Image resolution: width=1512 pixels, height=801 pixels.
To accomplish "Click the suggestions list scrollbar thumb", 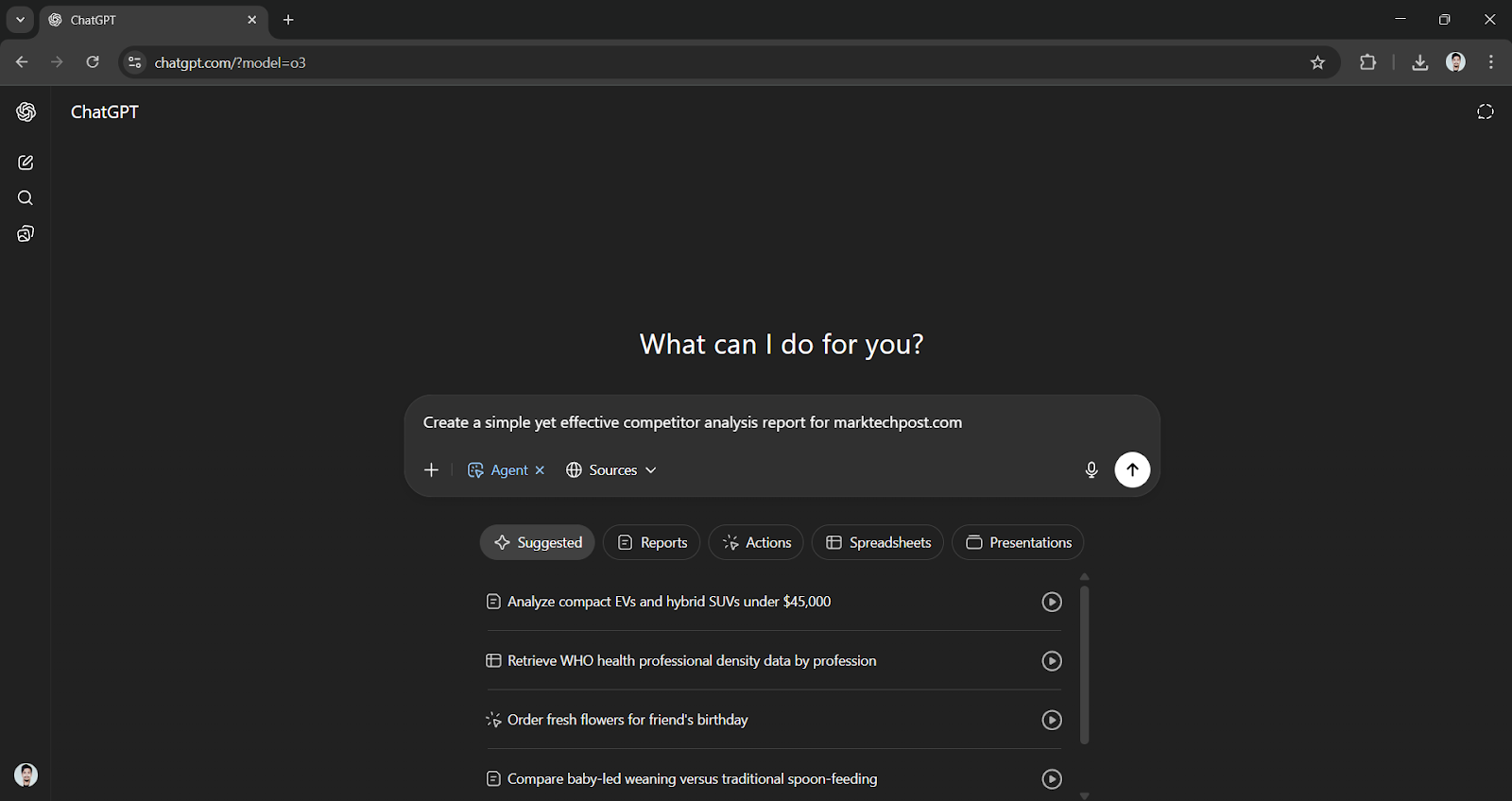I will pos(1085,665).
